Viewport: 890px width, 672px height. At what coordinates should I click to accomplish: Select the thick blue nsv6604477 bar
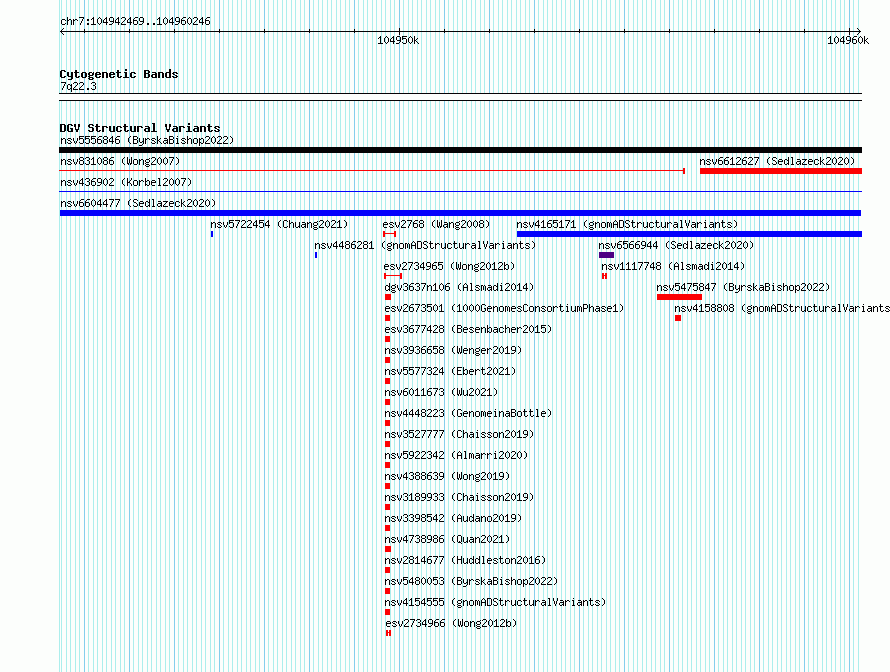click(x=460, y=213)
